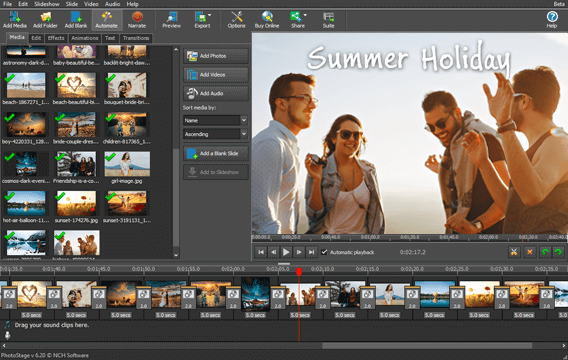This screenshot has height=360, width=568.
Task: Click the Add to Slideshow button
Action: tap(216, 172)
